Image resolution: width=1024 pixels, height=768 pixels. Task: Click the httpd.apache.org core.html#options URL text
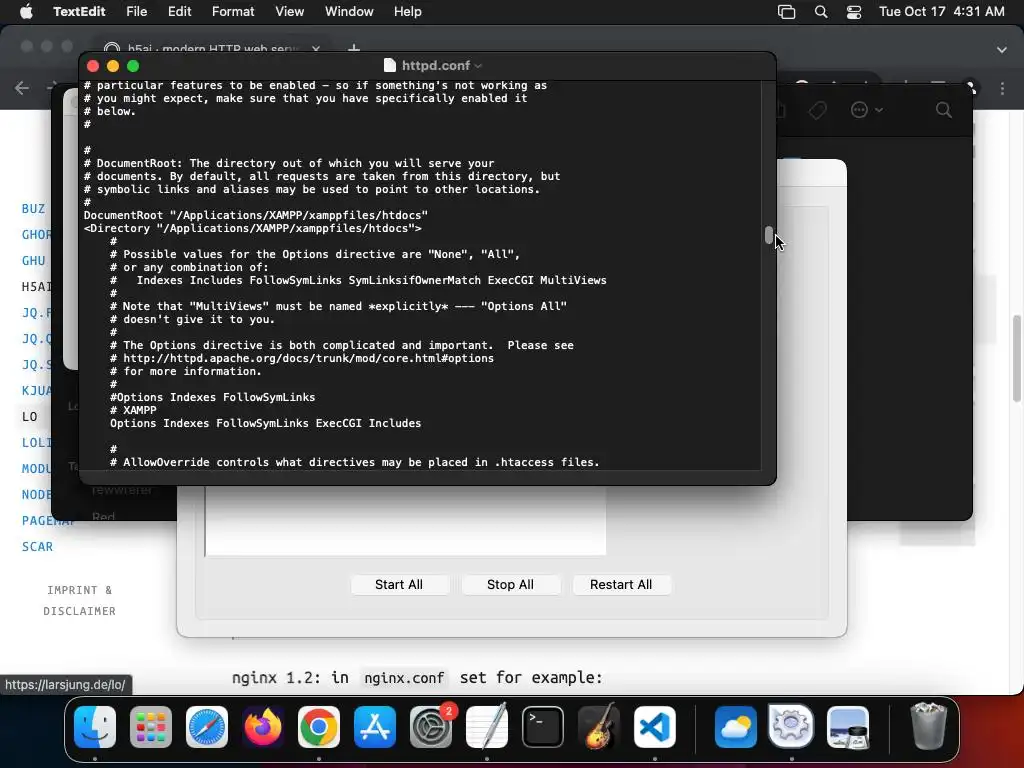[x=308, y=358]
